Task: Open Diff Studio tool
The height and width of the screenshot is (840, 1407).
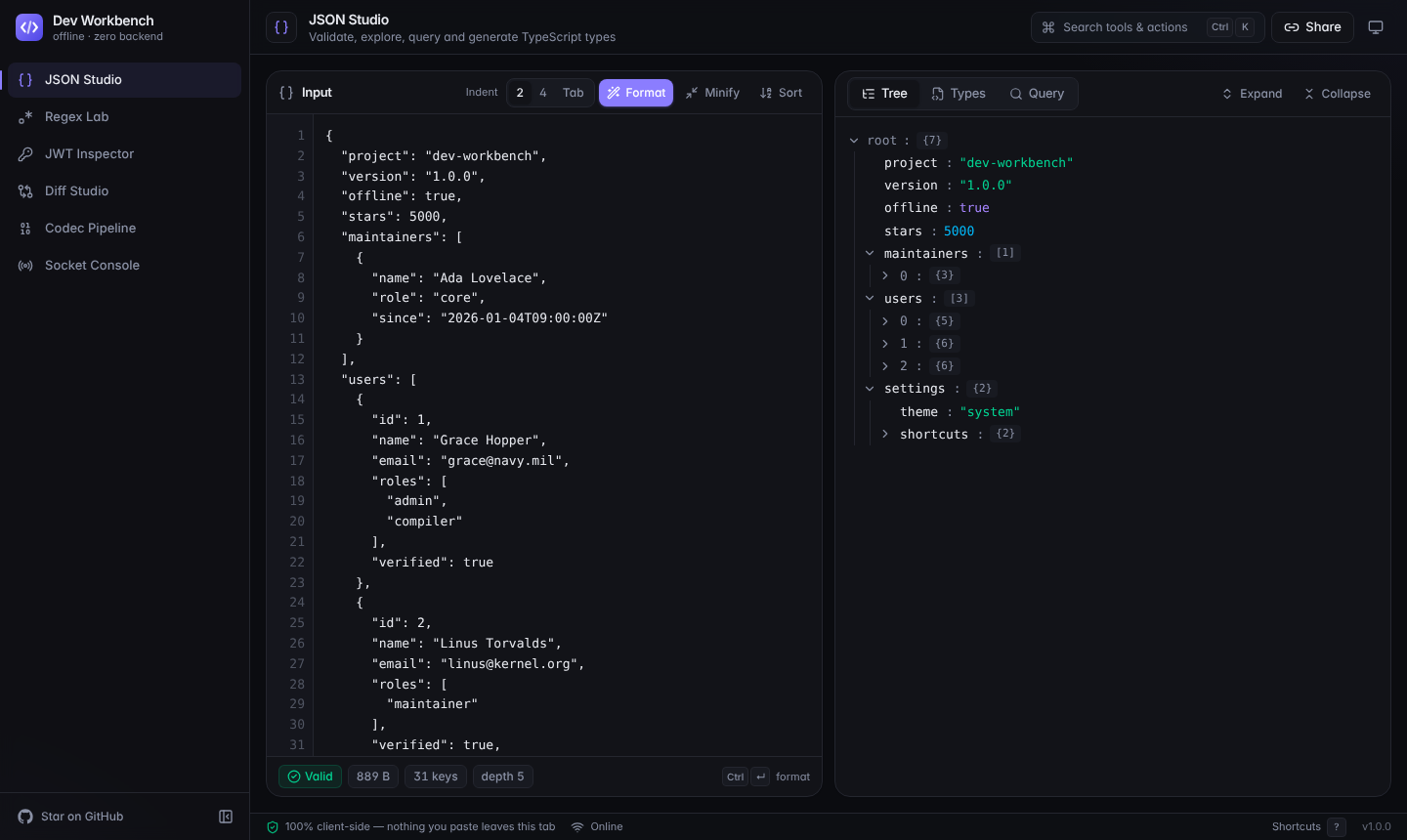Action: coord(124,191)
